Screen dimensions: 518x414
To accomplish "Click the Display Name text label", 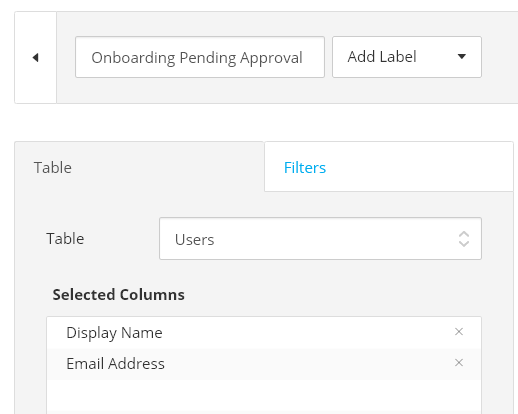I will [114, 333].
